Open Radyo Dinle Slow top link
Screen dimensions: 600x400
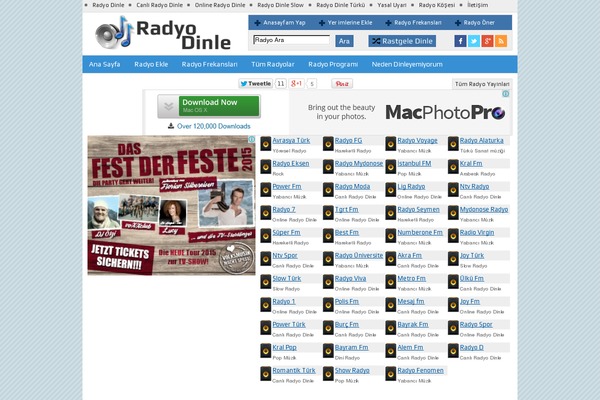pos(280,5)
